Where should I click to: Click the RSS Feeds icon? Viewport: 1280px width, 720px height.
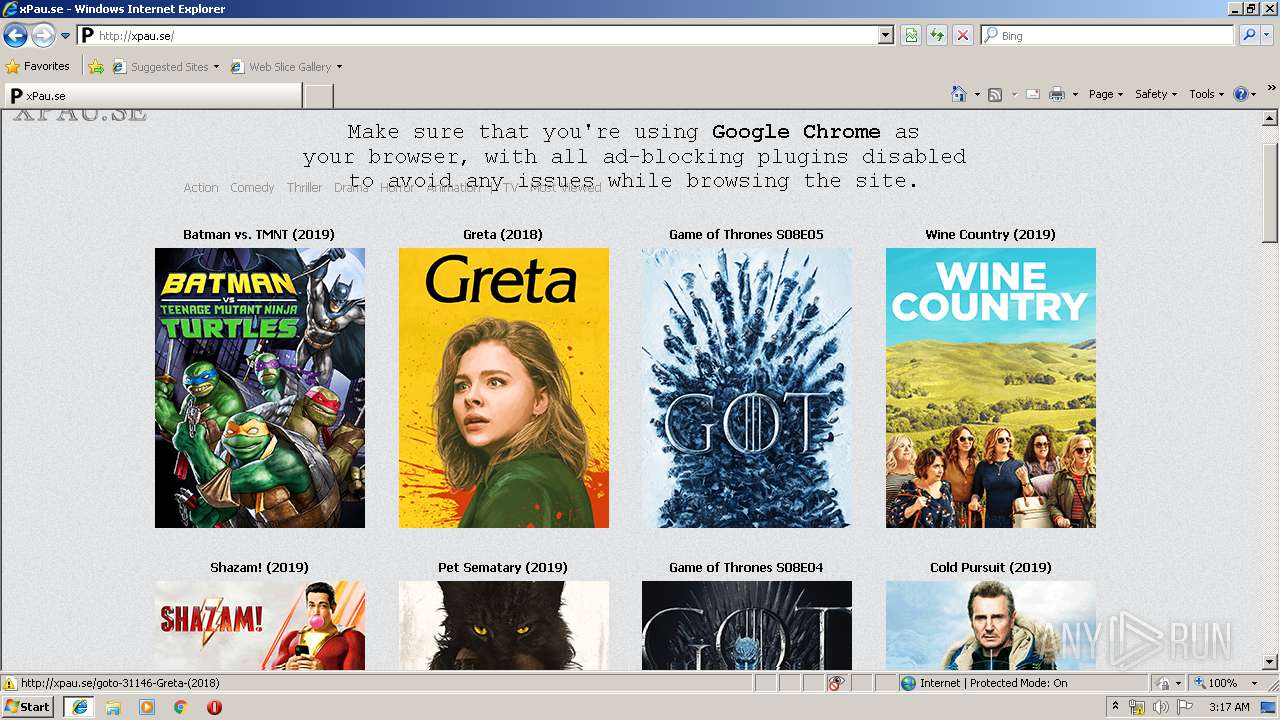tap(995, 94)
